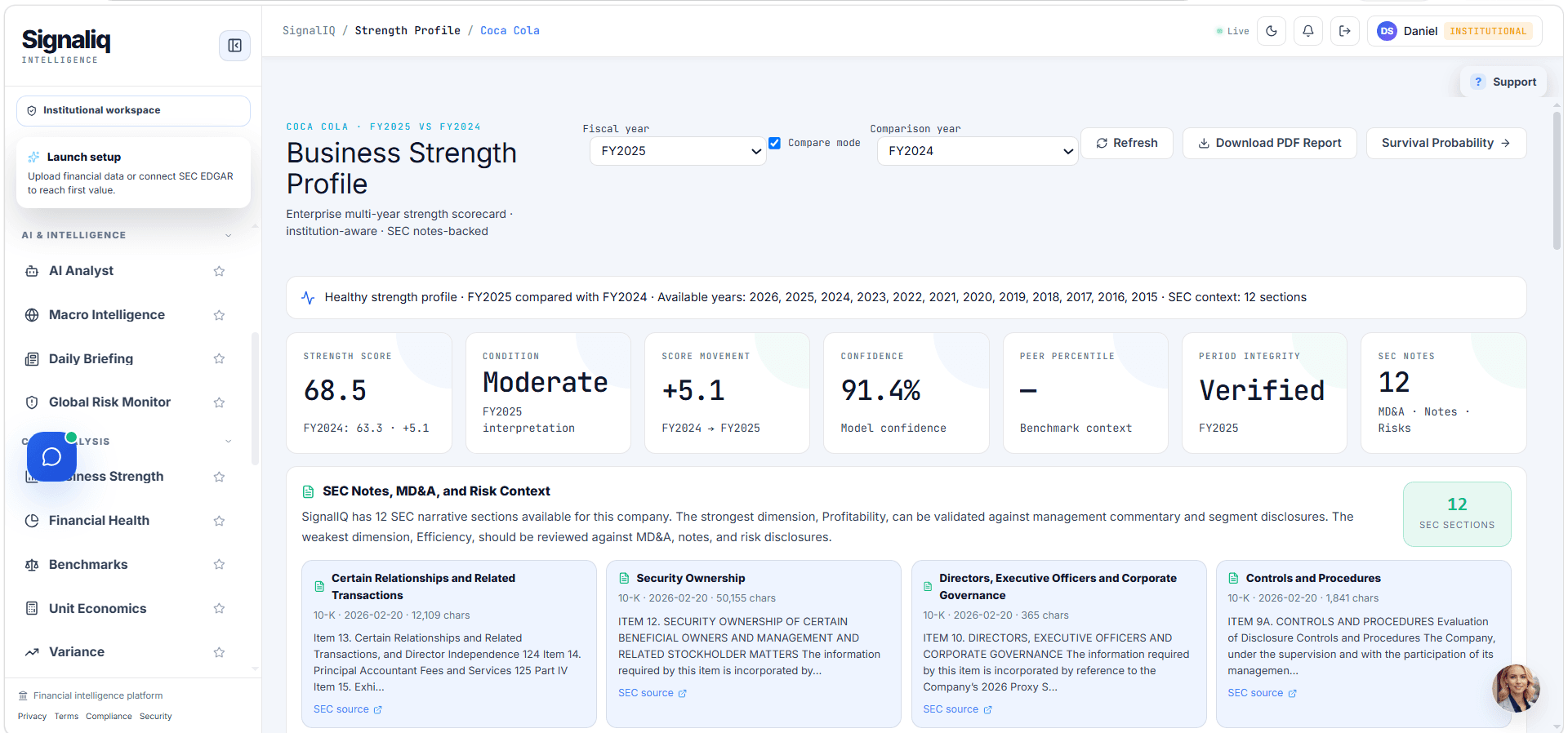
Task: Star the Daily Briefing item
Action: point(219,359)
